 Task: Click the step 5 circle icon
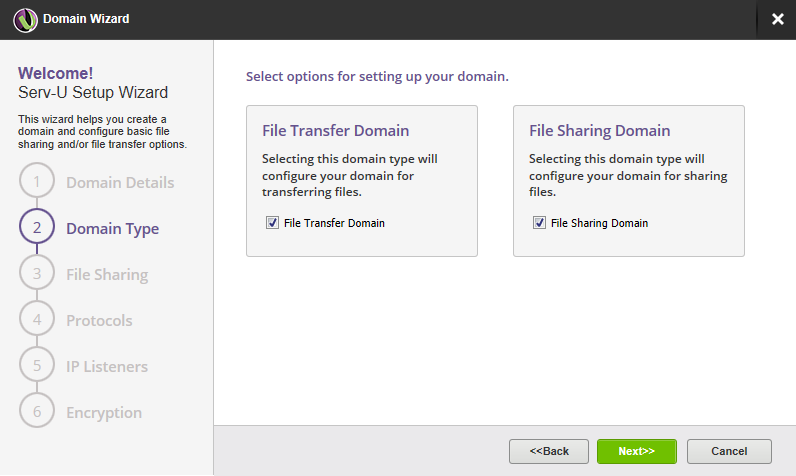pyautogui.click(x=36, y=366)
